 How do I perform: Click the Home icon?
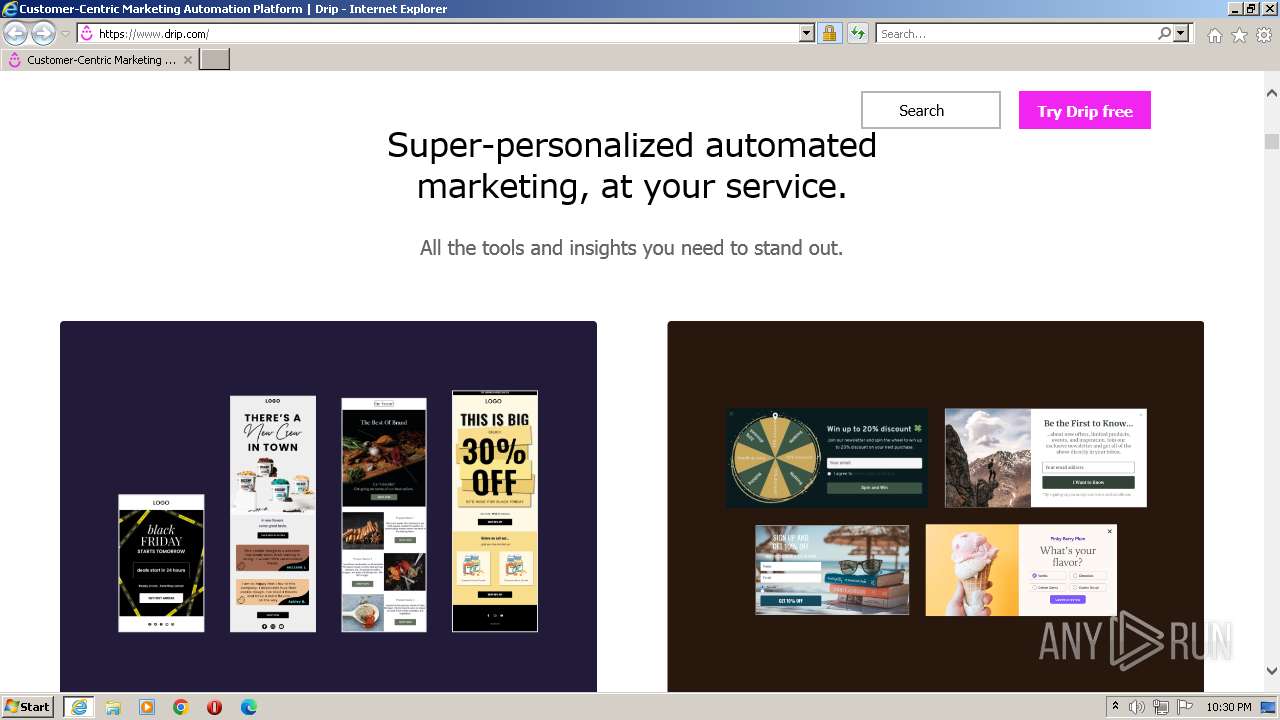pos(1214,35)
